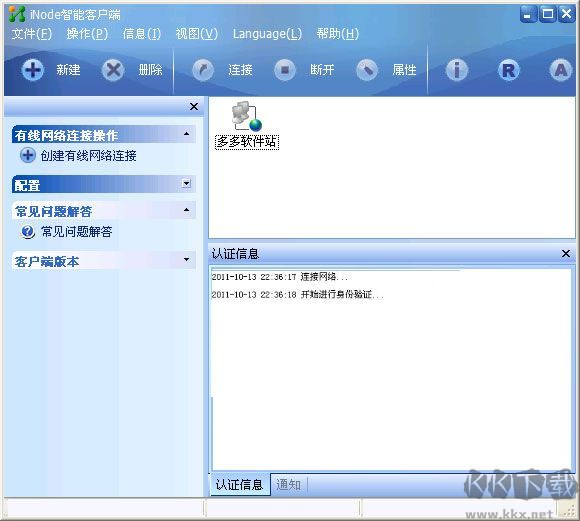Open the 文件(F) menu
Screen dimensions: 580x521
click(x=32, y=34)
